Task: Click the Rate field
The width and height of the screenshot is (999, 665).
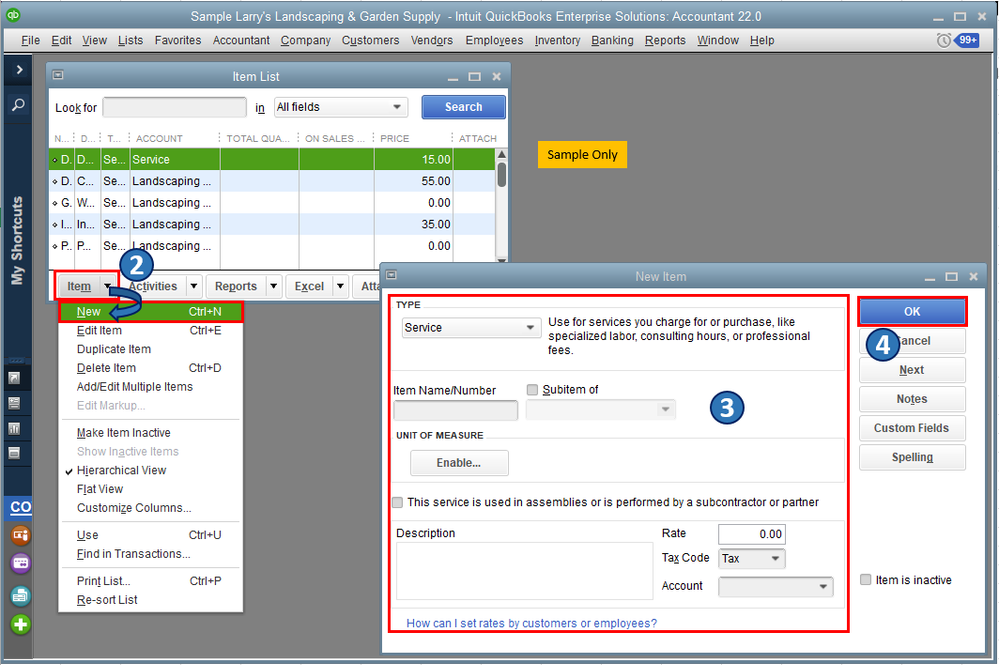Action: coord(752,534)
